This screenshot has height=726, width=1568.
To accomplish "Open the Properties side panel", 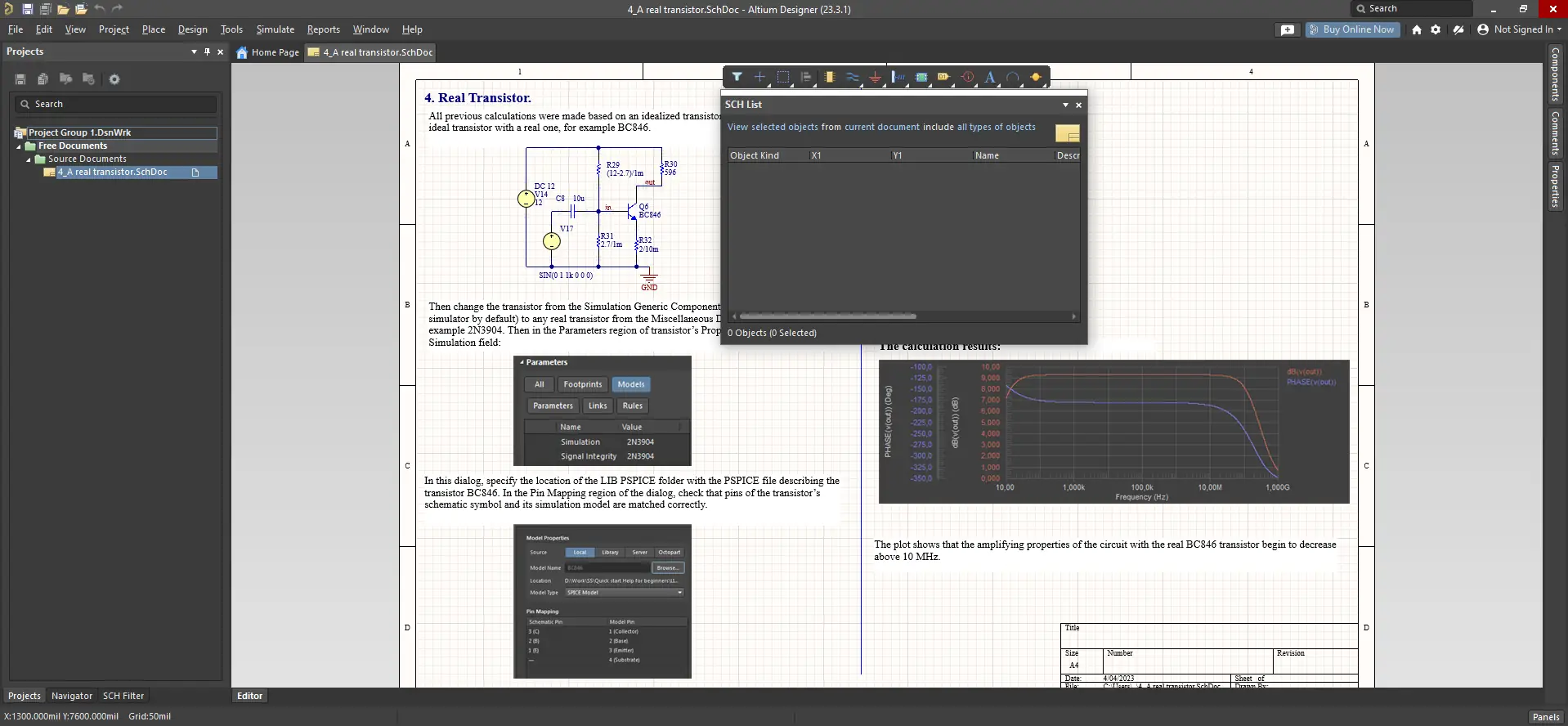I will pyautogui.click(x=1555, y=186).
